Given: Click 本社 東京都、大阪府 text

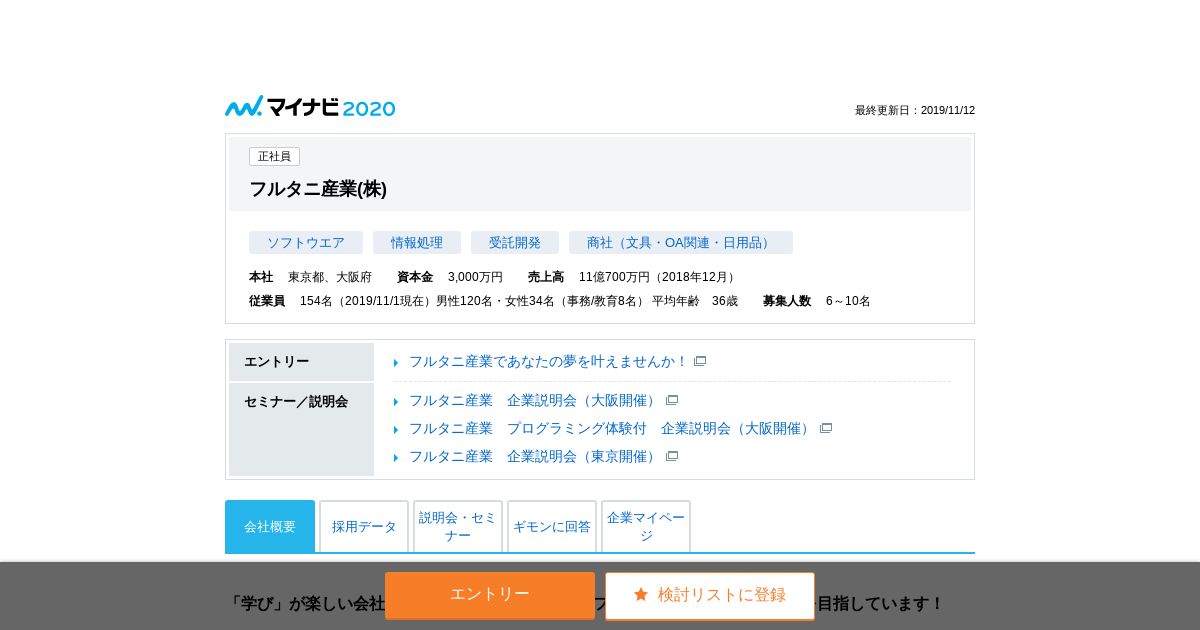Looking at the screenshot, I should coord(310,277).
